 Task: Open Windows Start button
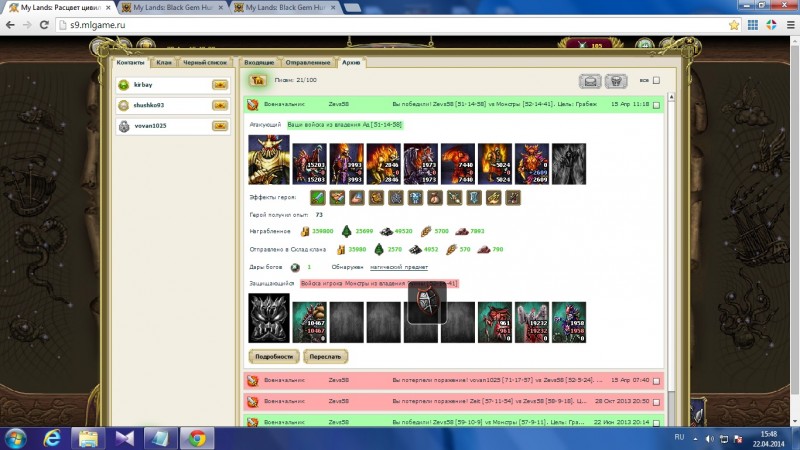(x=15, y=439)
